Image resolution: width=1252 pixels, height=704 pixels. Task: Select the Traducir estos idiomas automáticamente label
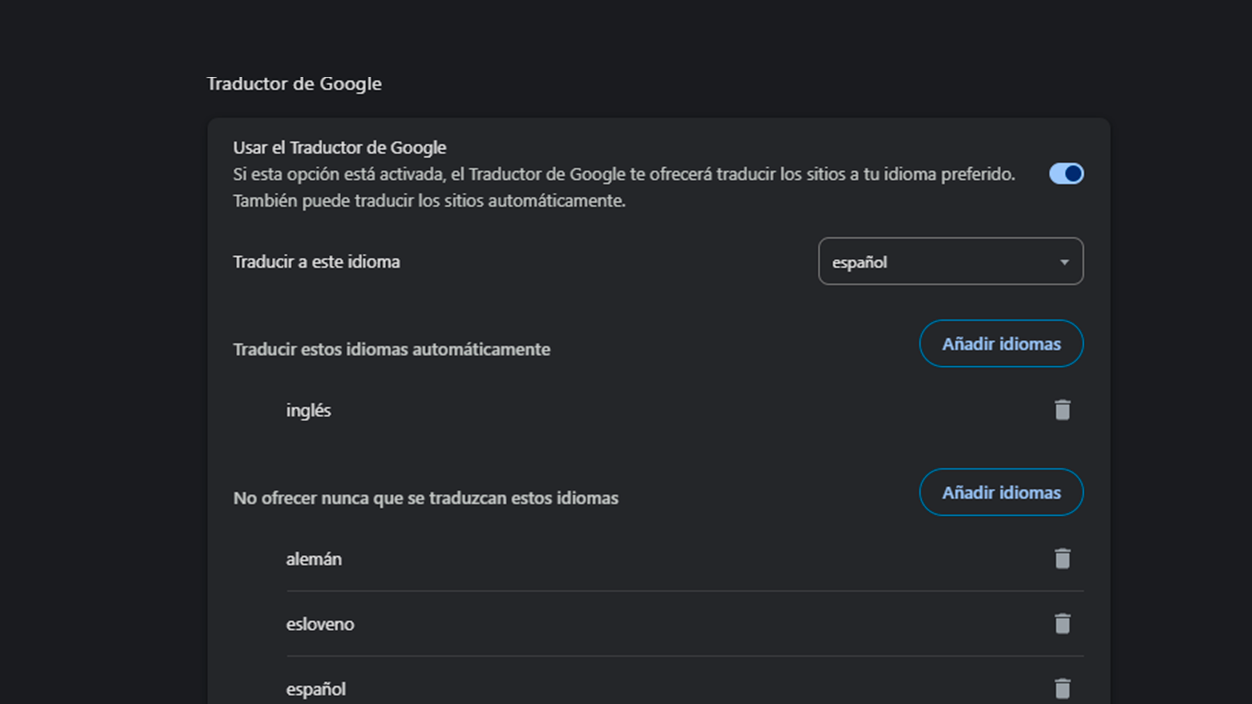tap(391, 349)
